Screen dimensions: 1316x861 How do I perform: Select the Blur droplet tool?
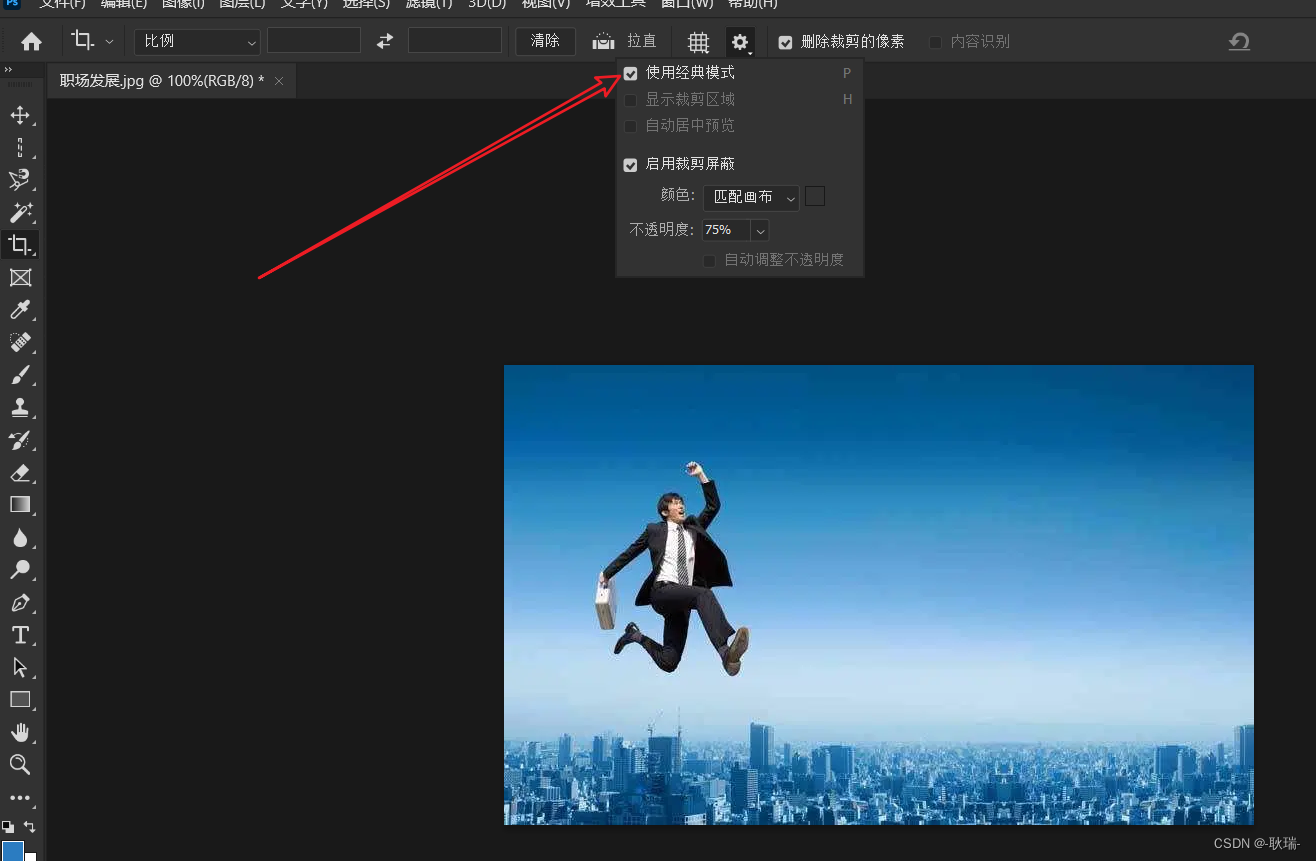[x=20, y=538]
